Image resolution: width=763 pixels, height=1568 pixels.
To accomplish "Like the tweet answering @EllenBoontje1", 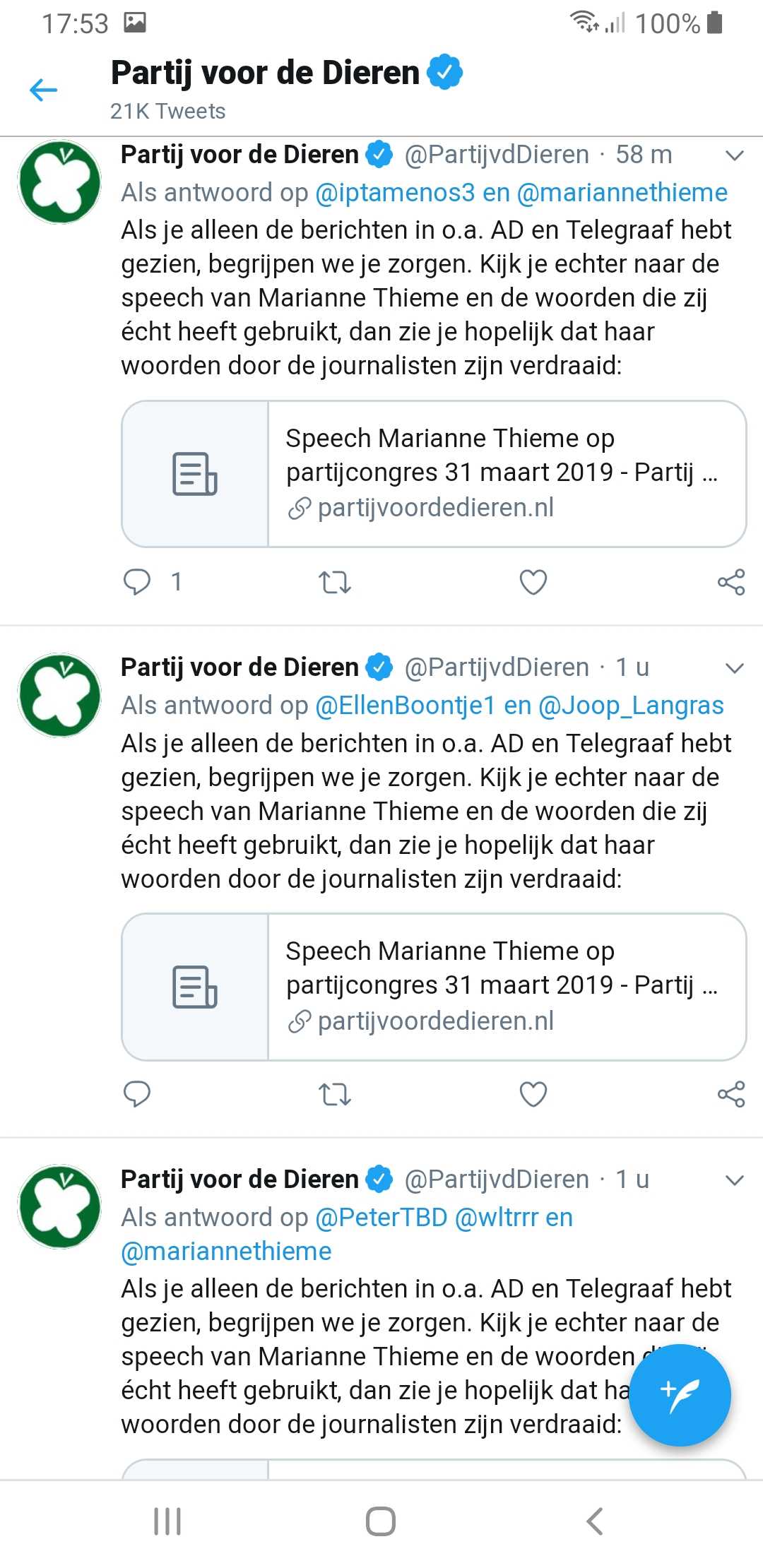I will pyautogui.click(x=533, y=1094).
